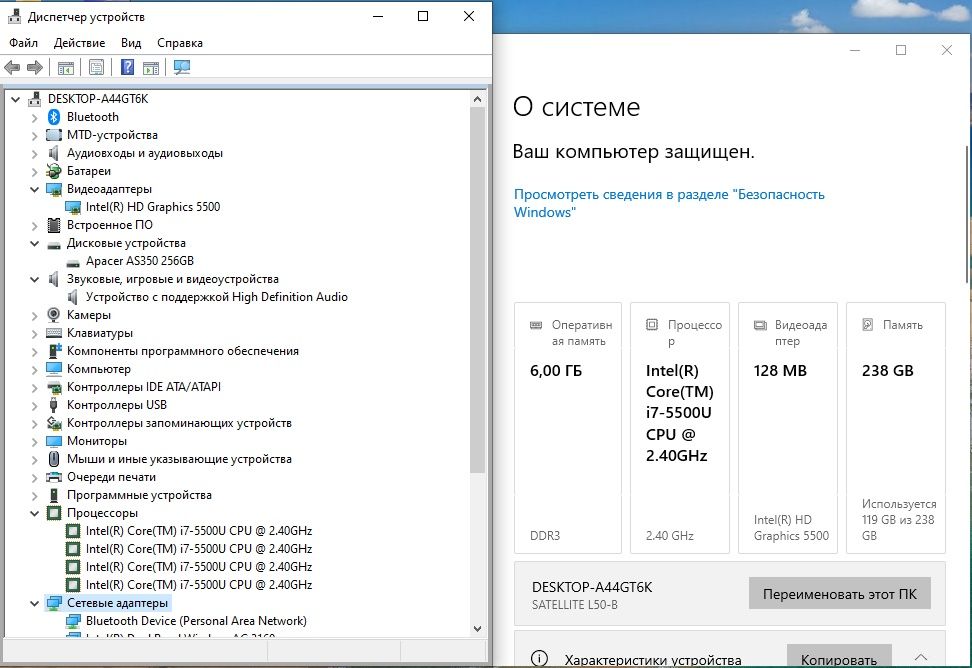The image size is (972, 668).
Task: Click the Аудиовходы и аудиовыходы speaker icon
Action: 54,152
